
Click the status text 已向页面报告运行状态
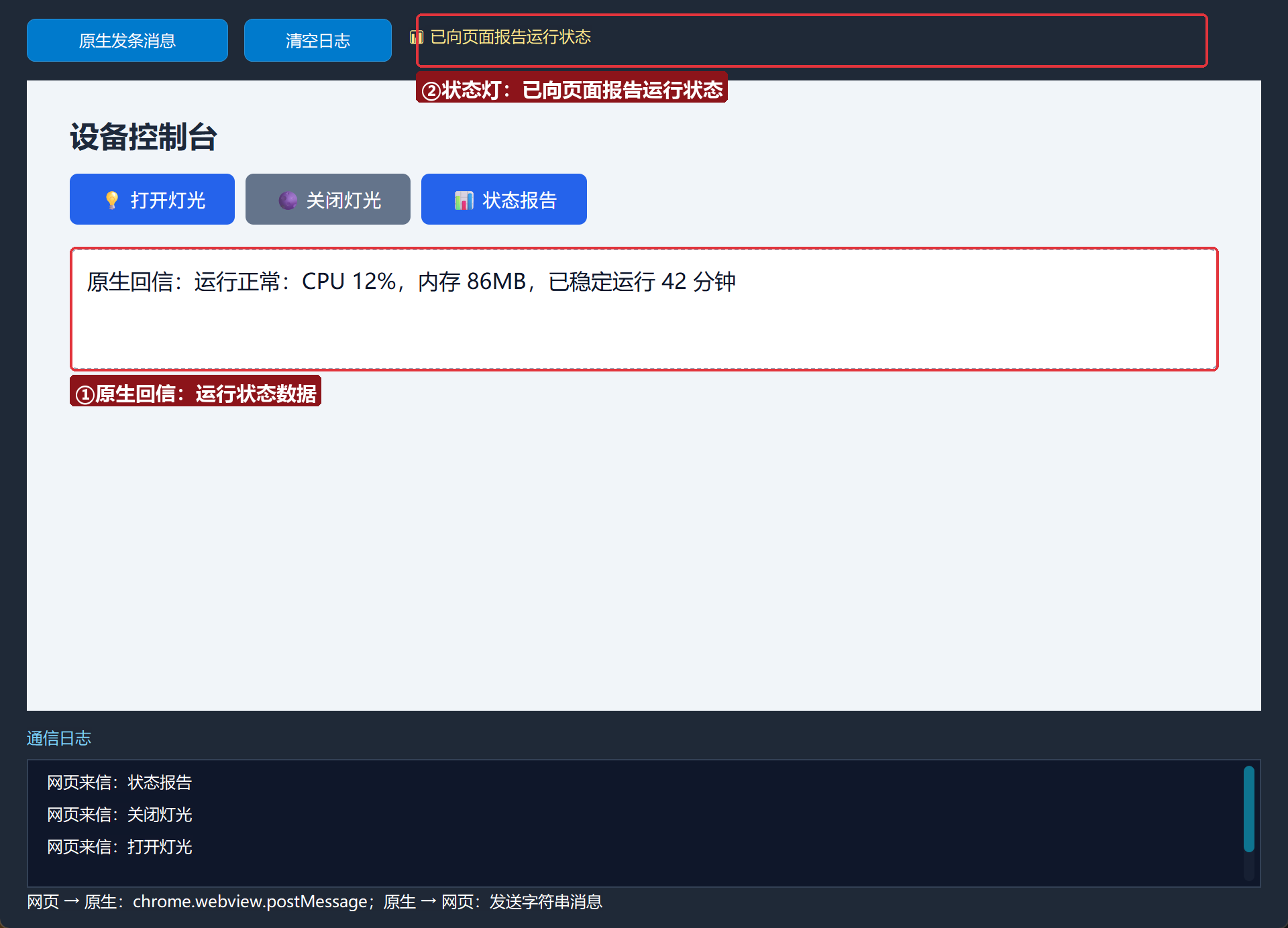pyautogui.click(x=511, y=37)
